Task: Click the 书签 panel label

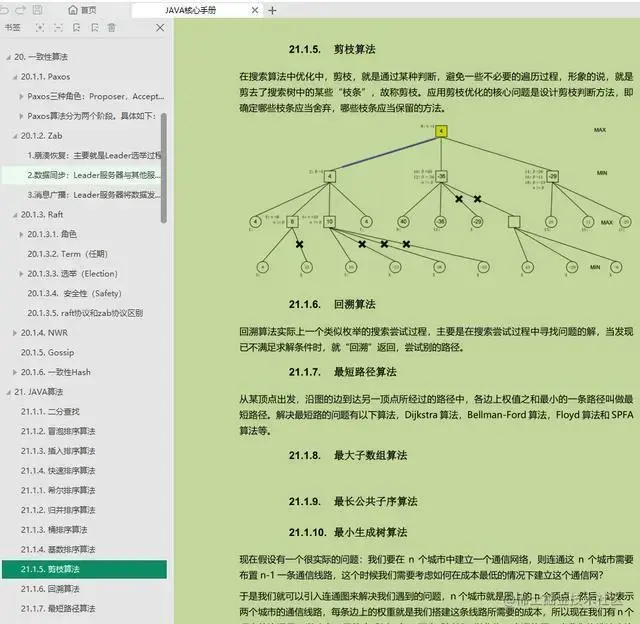Action: tap(13, 27)
